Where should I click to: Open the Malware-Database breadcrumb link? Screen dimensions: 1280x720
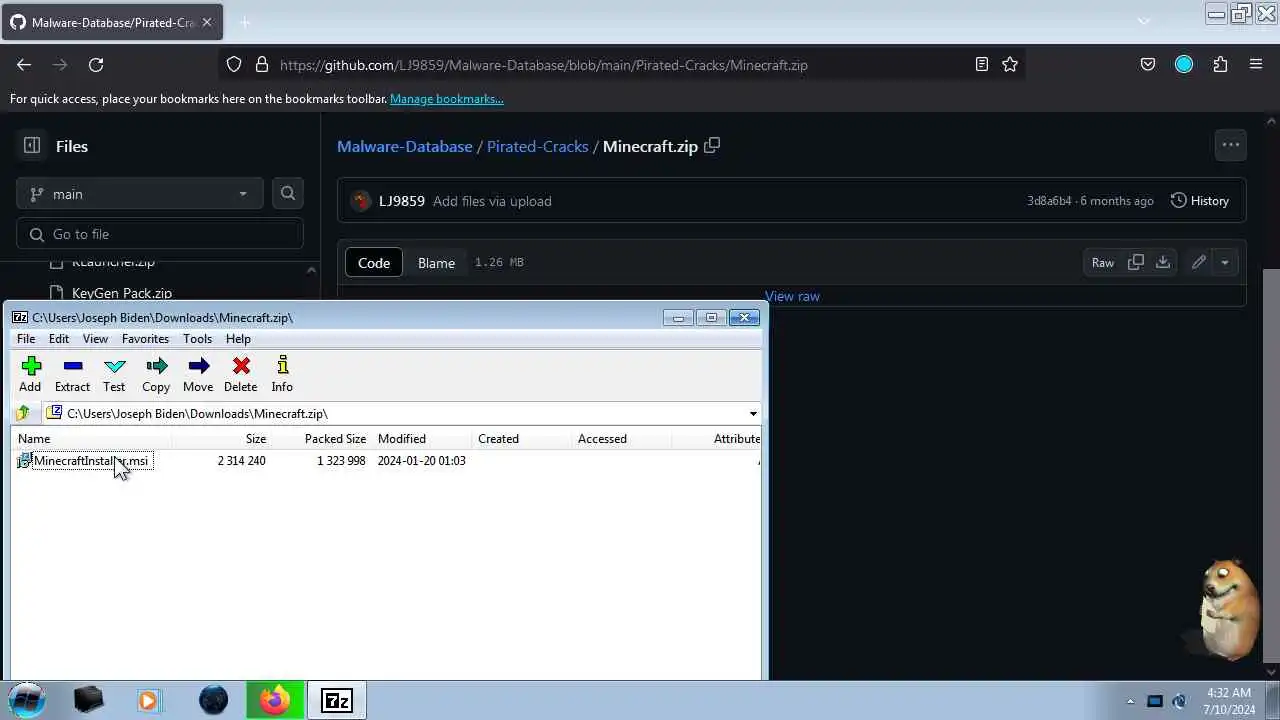click(405, 146)
